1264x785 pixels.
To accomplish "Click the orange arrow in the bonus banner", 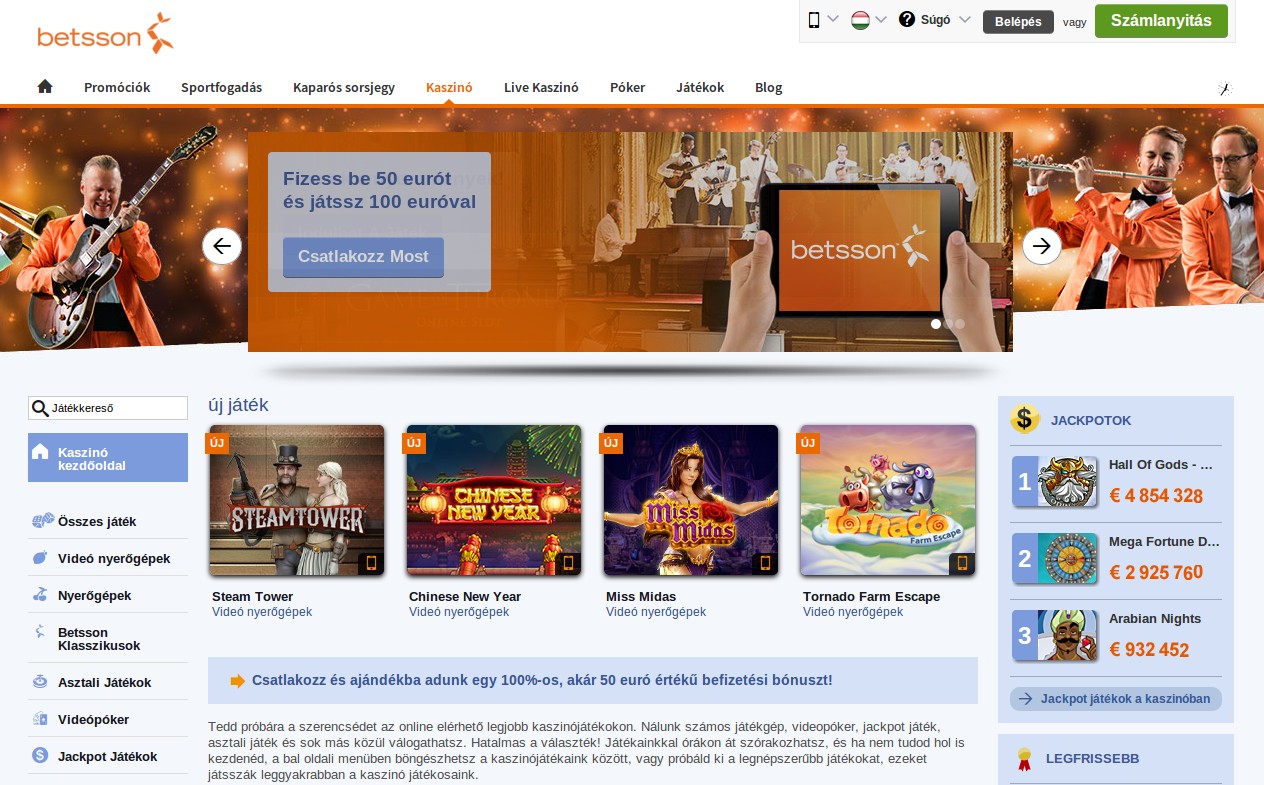I will [238, 681].
